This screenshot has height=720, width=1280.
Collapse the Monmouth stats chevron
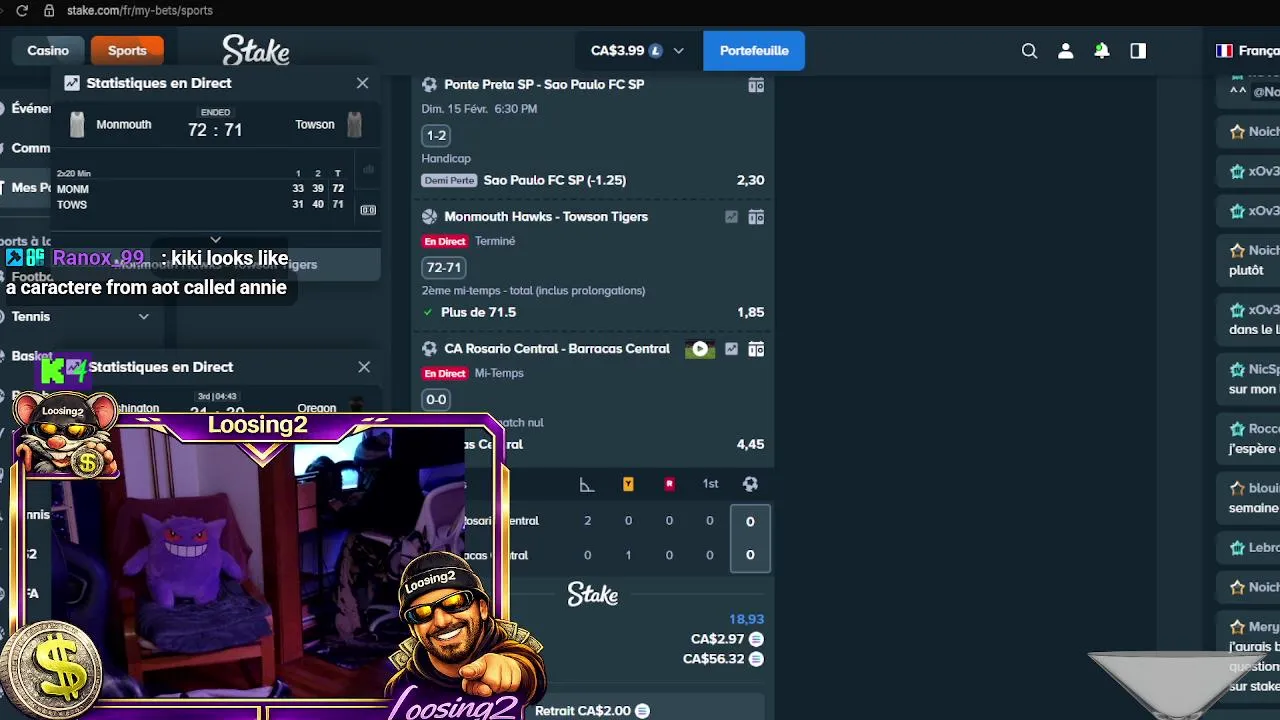215,240
